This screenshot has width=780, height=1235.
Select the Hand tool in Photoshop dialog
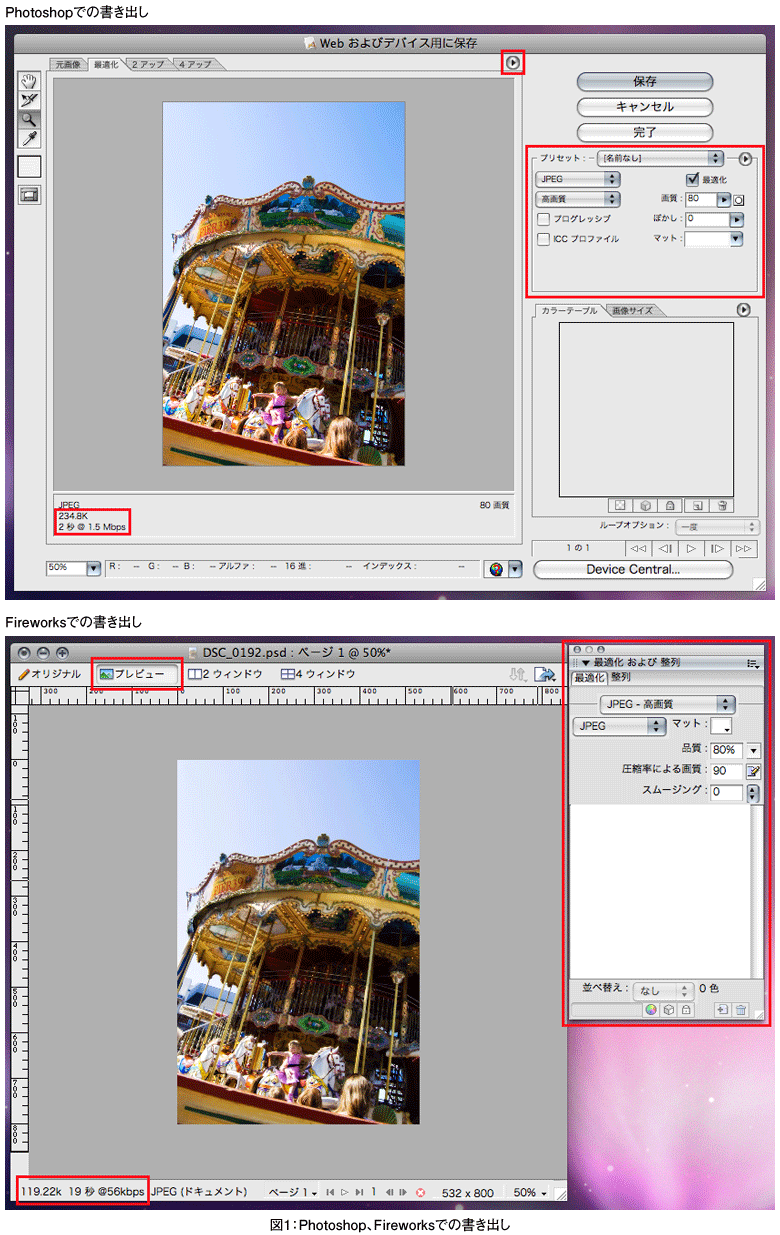point(29,82)
